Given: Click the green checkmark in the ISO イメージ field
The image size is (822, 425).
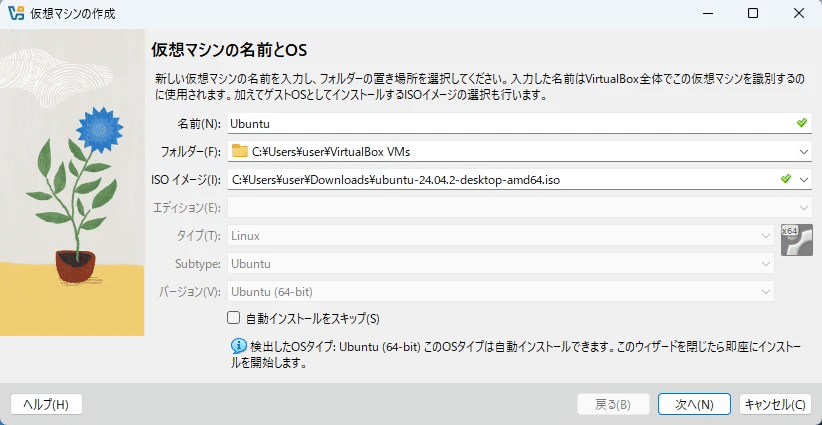Looking at the screenshot, I should [x=785, y=179].
